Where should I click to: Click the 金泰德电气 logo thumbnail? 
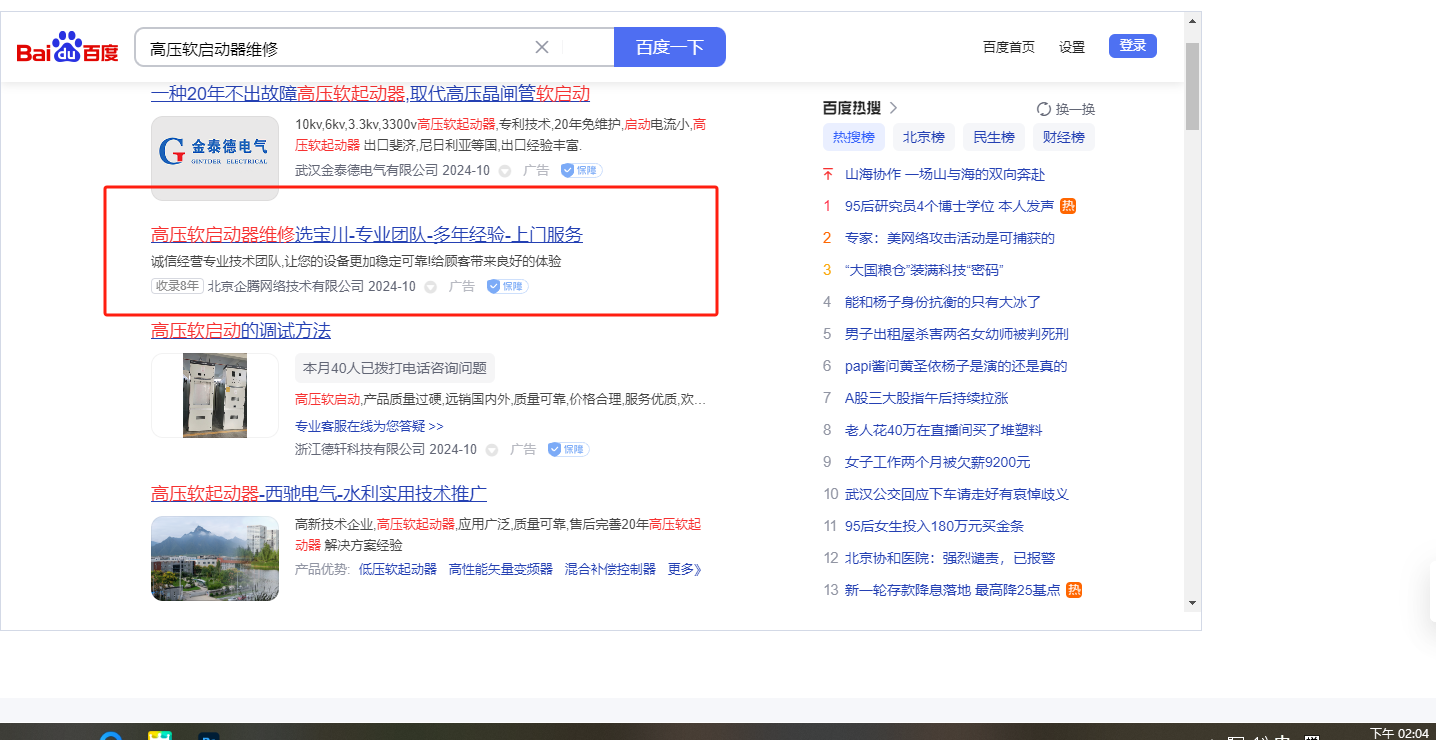(x=215, y=158)
